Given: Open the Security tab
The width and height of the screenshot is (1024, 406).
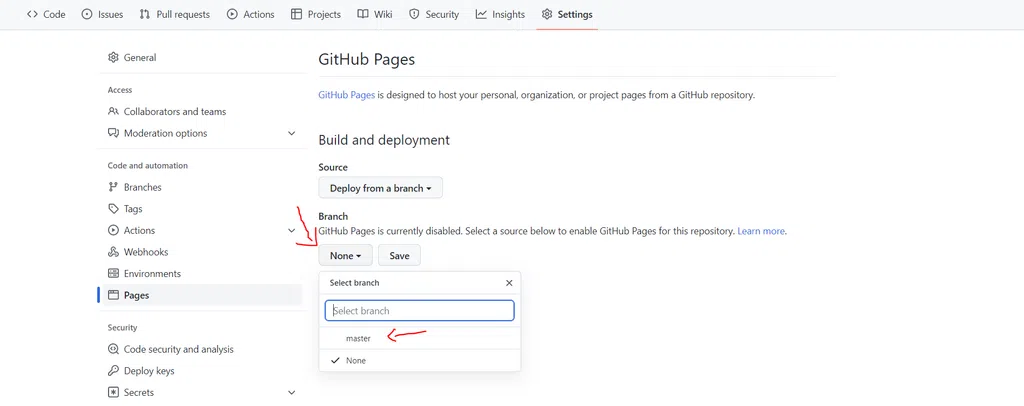Looking at the screenshot, I should click(434, 14).
